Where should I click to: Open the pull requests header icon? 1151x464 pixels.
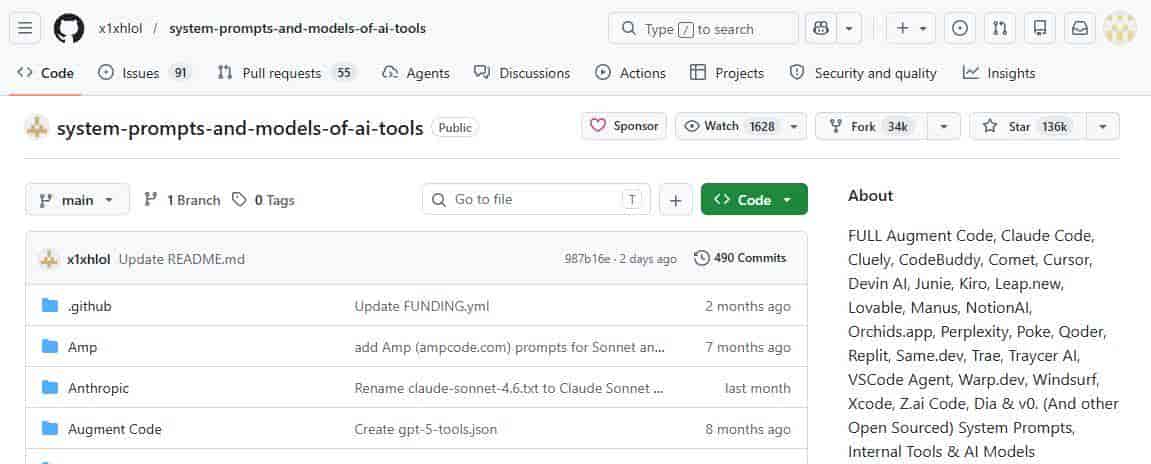[1000, 28]
